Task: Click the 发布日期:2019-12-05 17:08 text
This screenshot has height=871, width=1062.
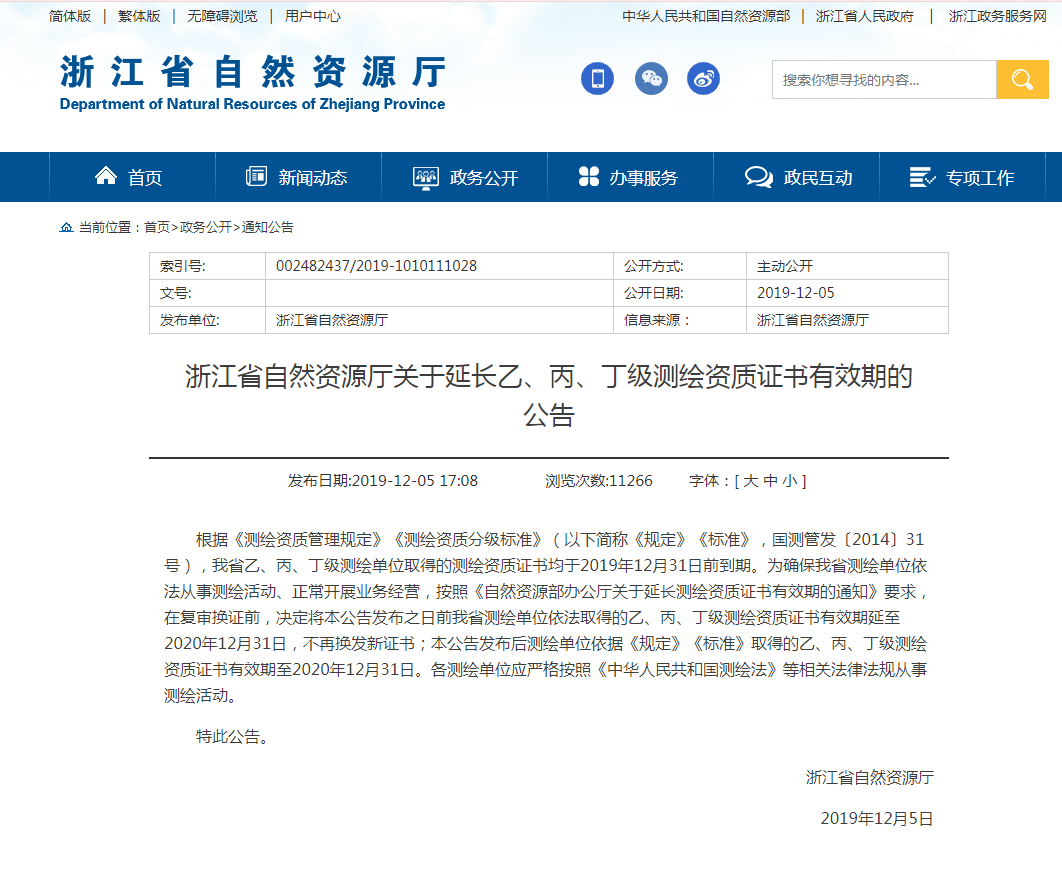Action: (383, 481)
